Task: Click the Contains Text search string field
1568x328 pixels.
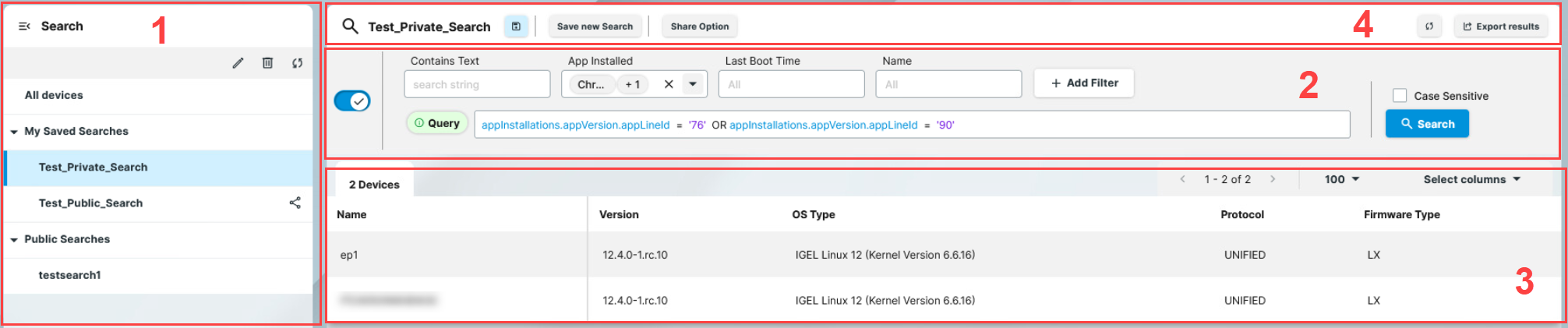Action: pyautogui.click(x=477, y=84)
